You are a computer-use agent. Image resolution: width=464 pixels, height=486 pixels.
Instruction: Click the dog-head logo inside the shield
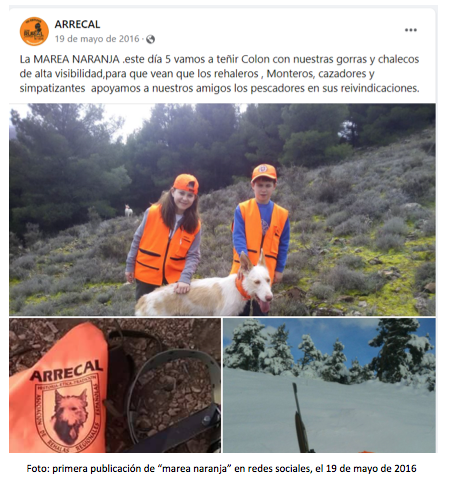point(70,417)
